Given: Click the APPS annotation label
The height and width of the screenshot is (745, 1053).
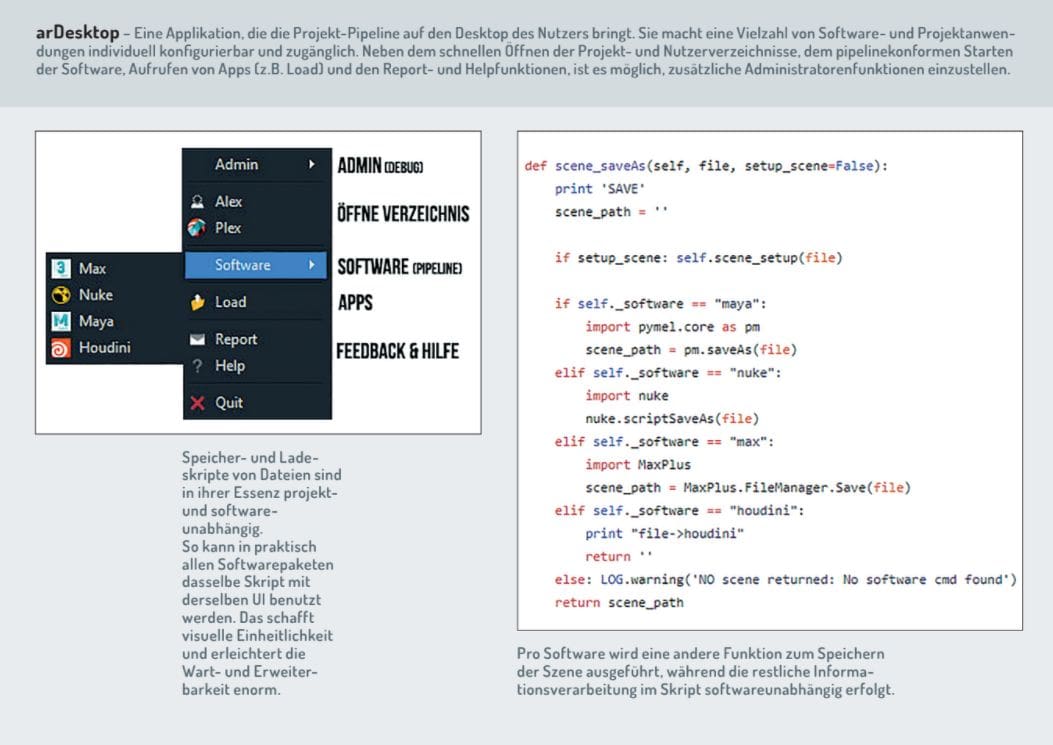Looking at the screenshot, I should click(355, 302).
